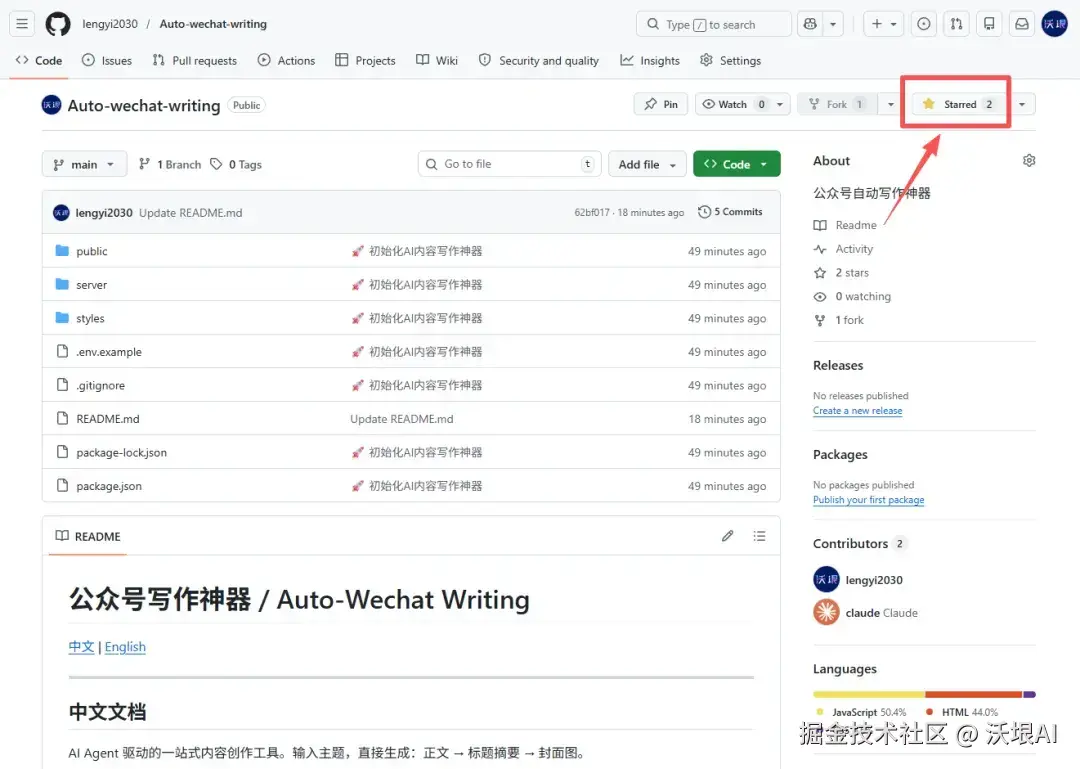Select the README tab header
Viewport: 1080px width, 769px height.
point(87,536)
